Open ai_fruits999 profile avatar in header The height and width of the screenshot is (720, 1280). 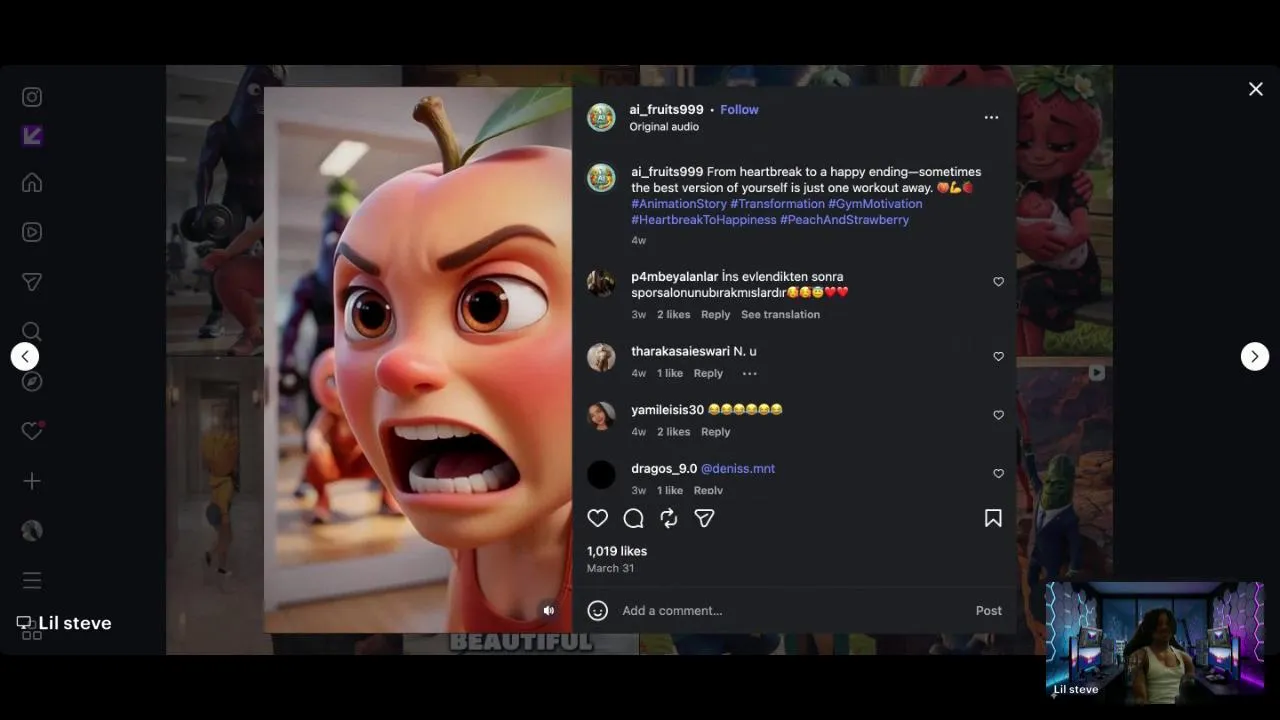tap(601, 117)
